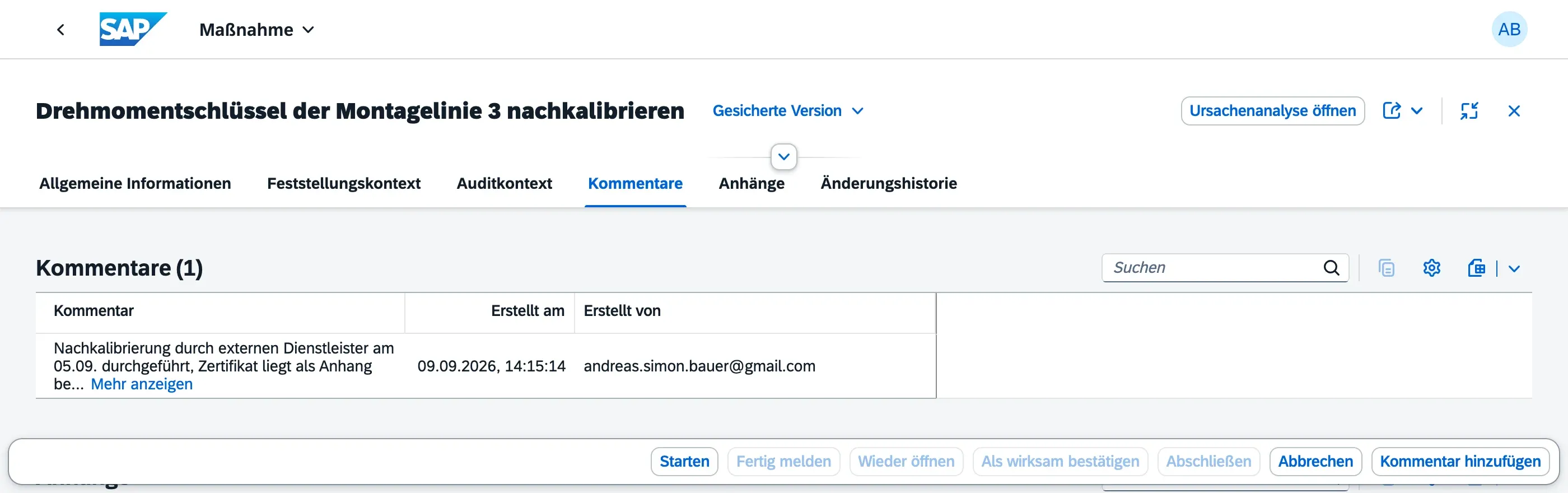Click the Fertig melden button

[783, 462]
